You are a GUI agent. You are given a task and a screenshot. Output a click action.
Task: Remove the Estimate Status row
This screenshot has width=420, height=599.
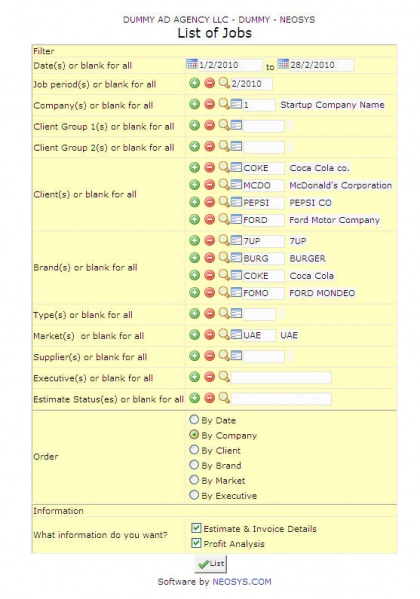tap(209, 398)
